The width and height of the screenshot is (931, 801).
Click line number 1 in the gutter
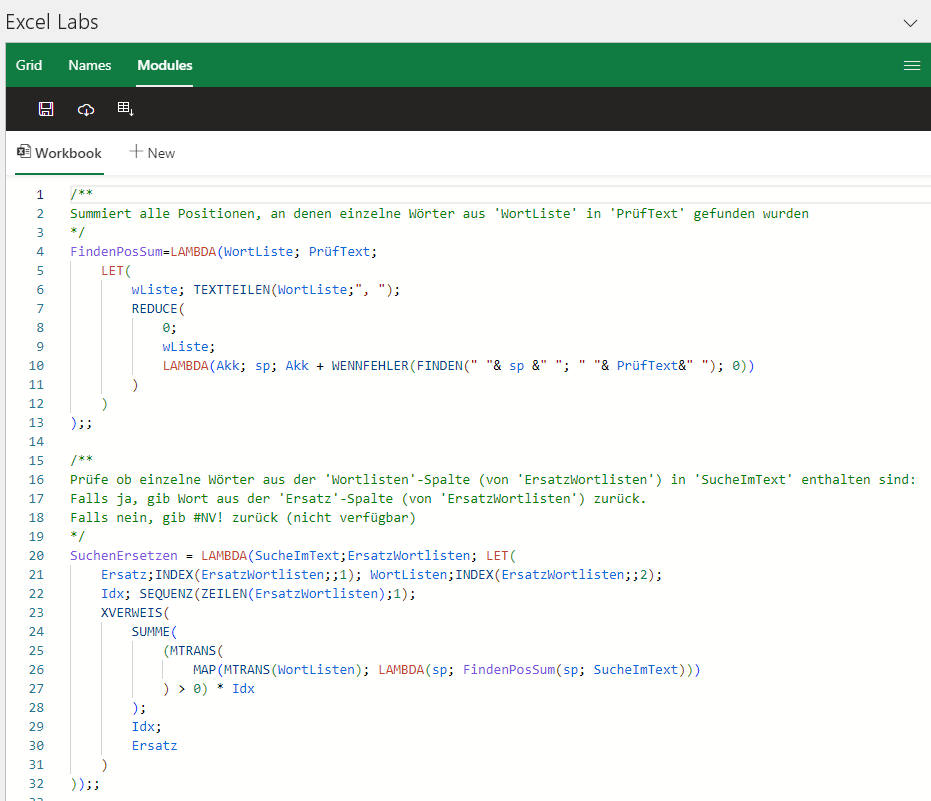40,195
